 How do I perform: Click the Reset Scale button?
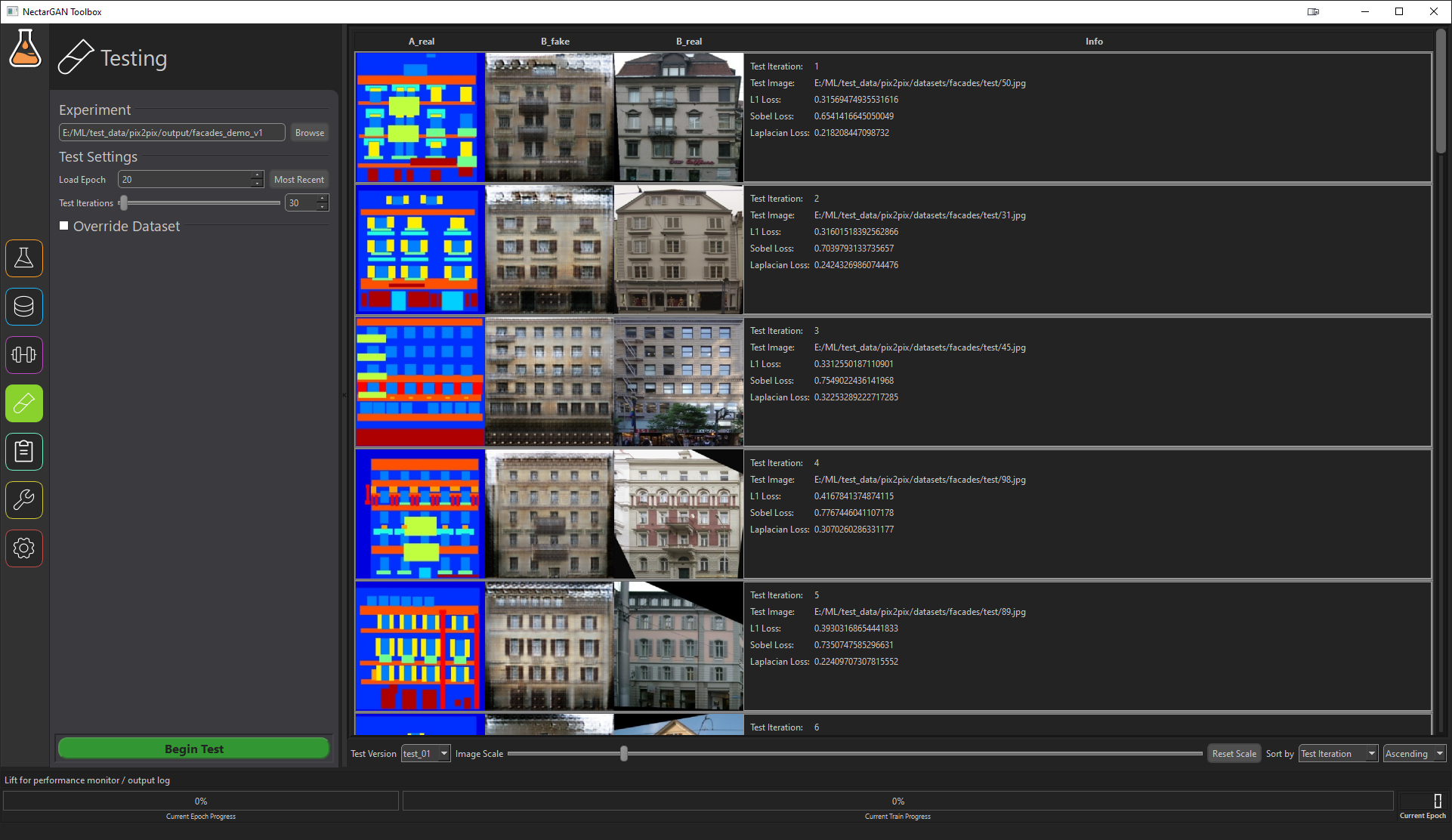[1233, 753]
